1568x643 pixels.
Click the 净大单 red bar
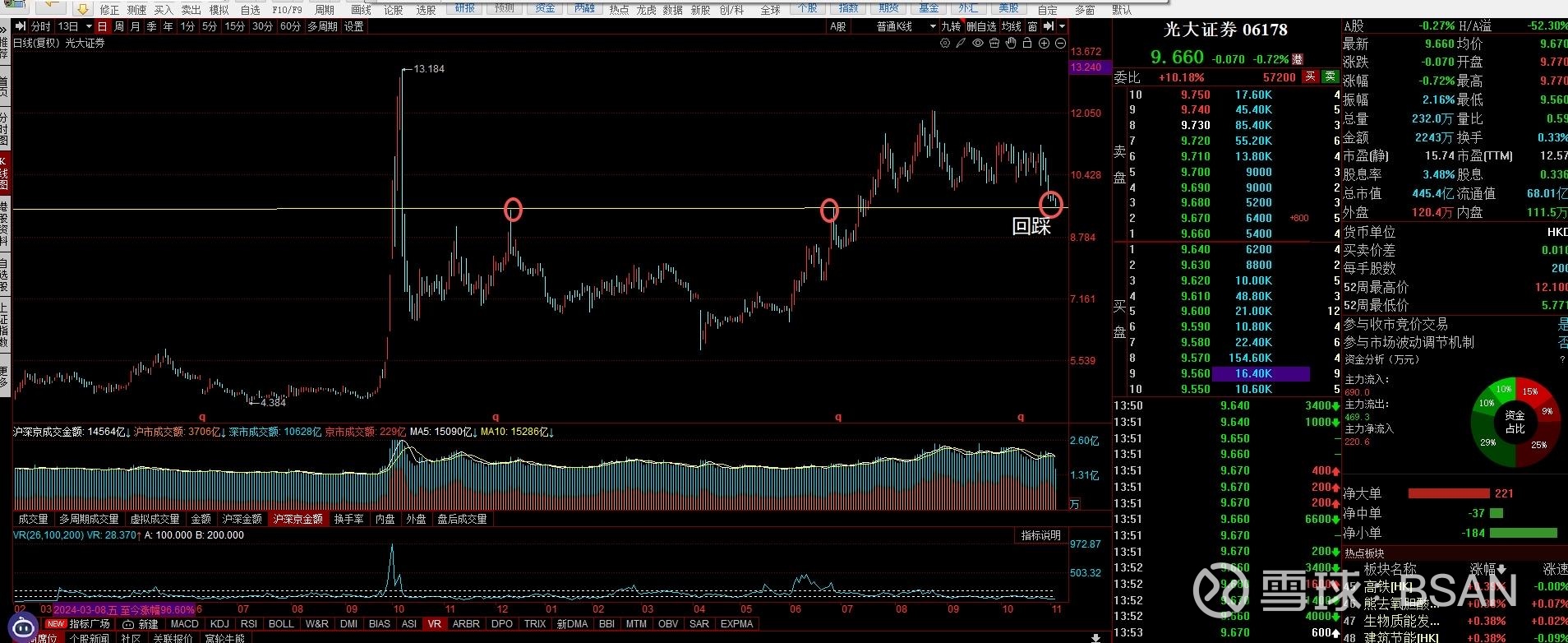click(1449, 493)
